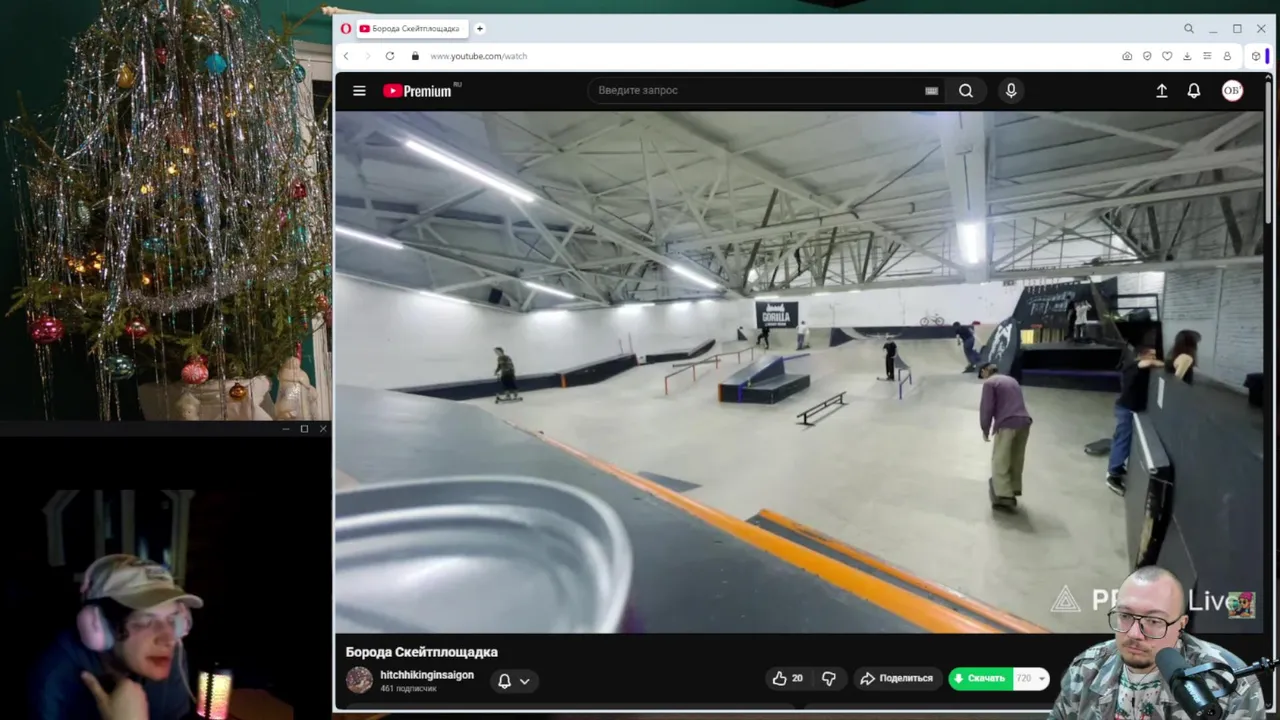
Task: Take a snapshot with the camera icon
Action: [1127, 56]
